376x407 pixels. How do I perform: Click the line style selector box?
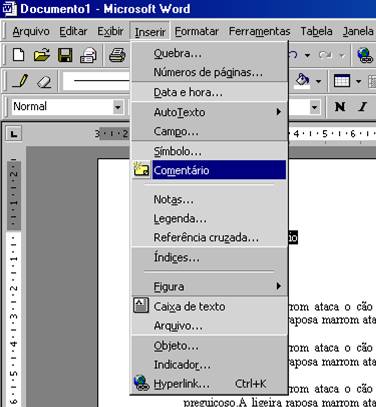(x=97, y=81)
